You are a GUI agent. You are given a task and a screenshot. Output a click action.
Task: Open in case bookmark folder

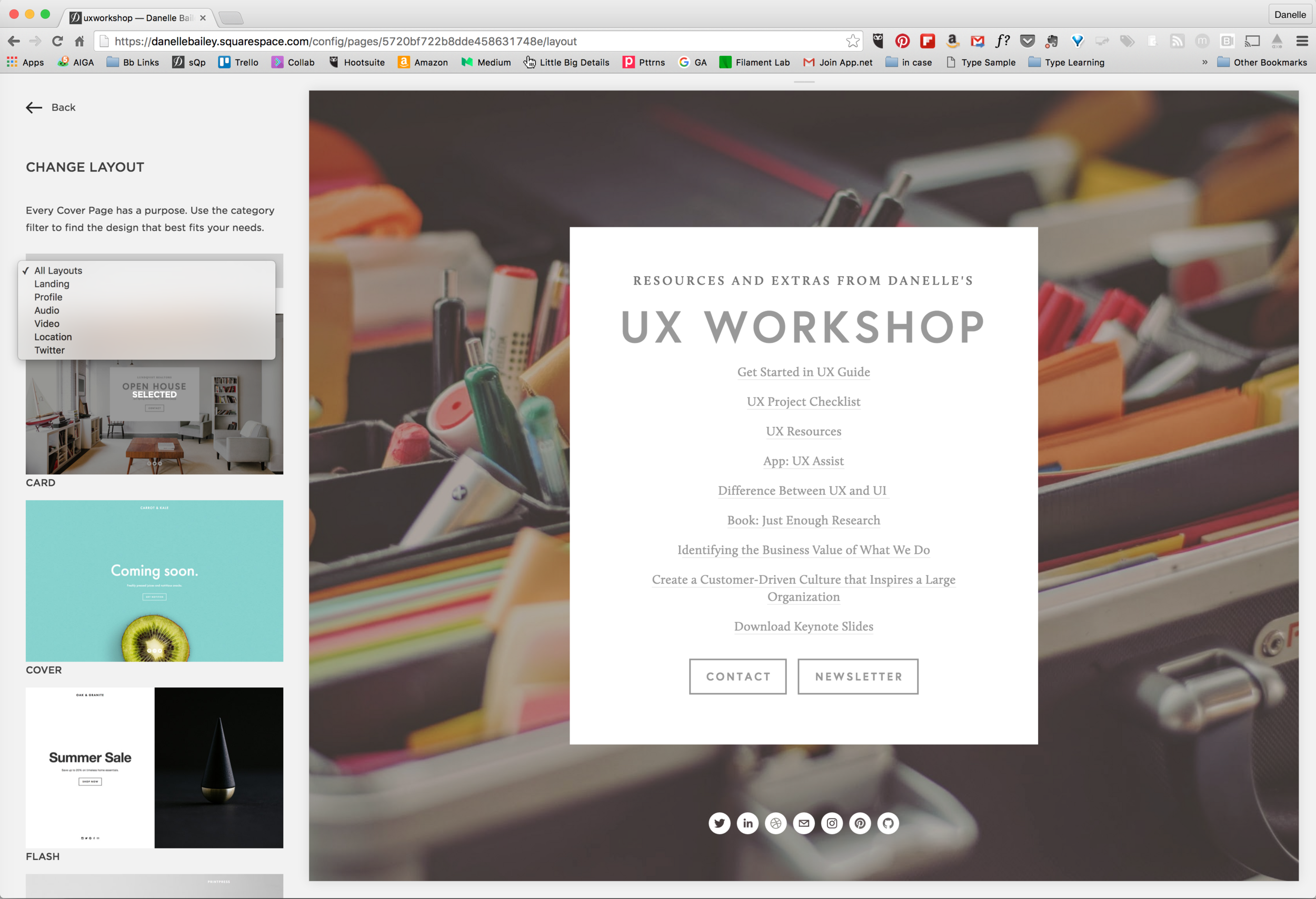[x=909, y=62]
